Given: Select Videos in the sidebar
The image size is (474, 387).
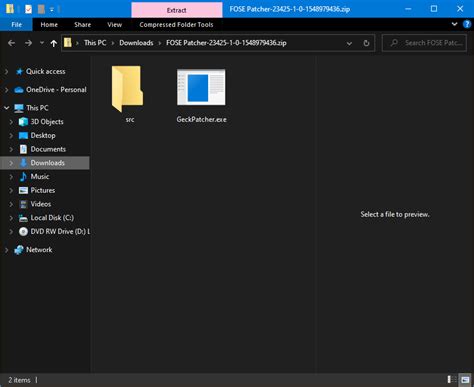Looking at the screenshot, I should [x=41, y=204].
